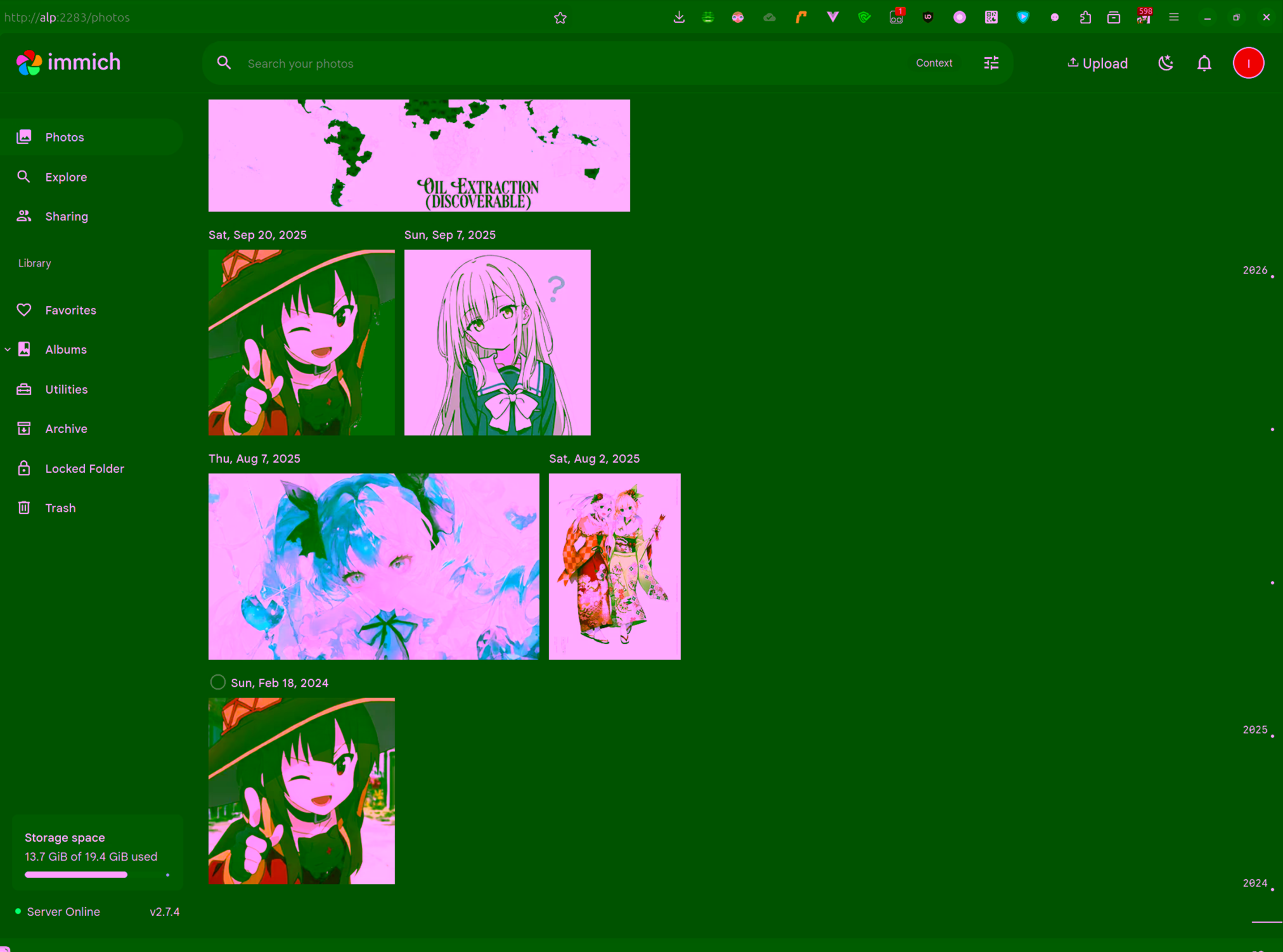Open Favorites in sidebar

pos(70,310)
